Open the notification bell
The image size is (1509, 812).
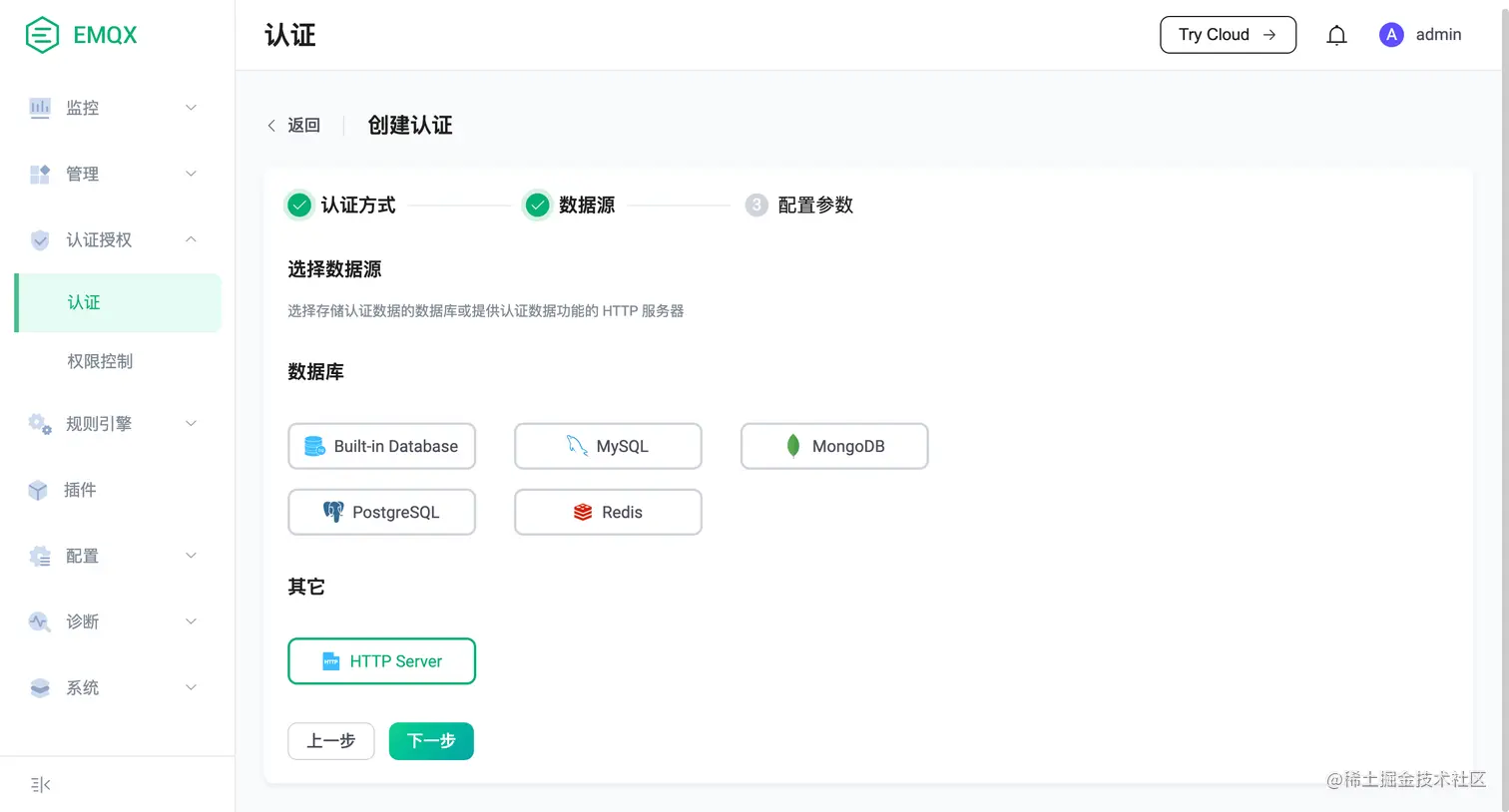click(x=1336, y=34)
